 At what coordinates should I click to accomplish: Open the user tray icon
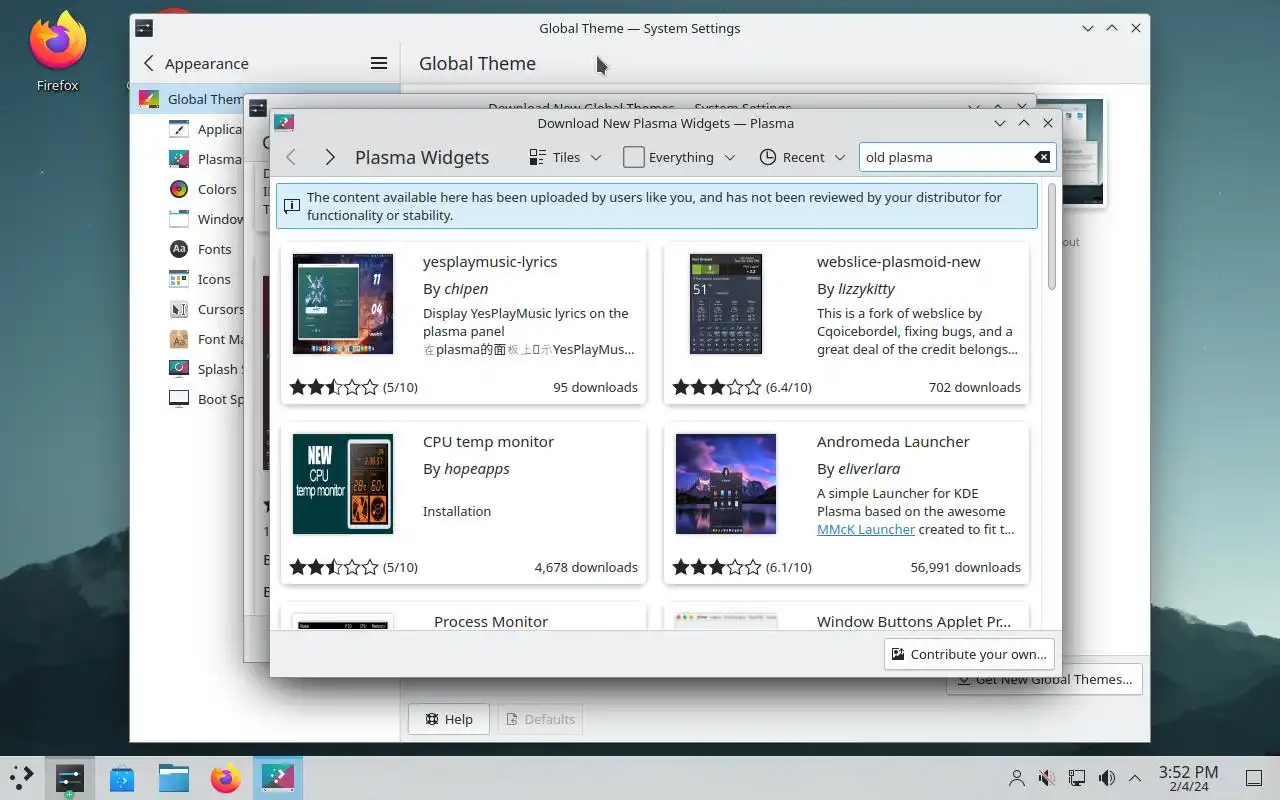pos(1017,777)
